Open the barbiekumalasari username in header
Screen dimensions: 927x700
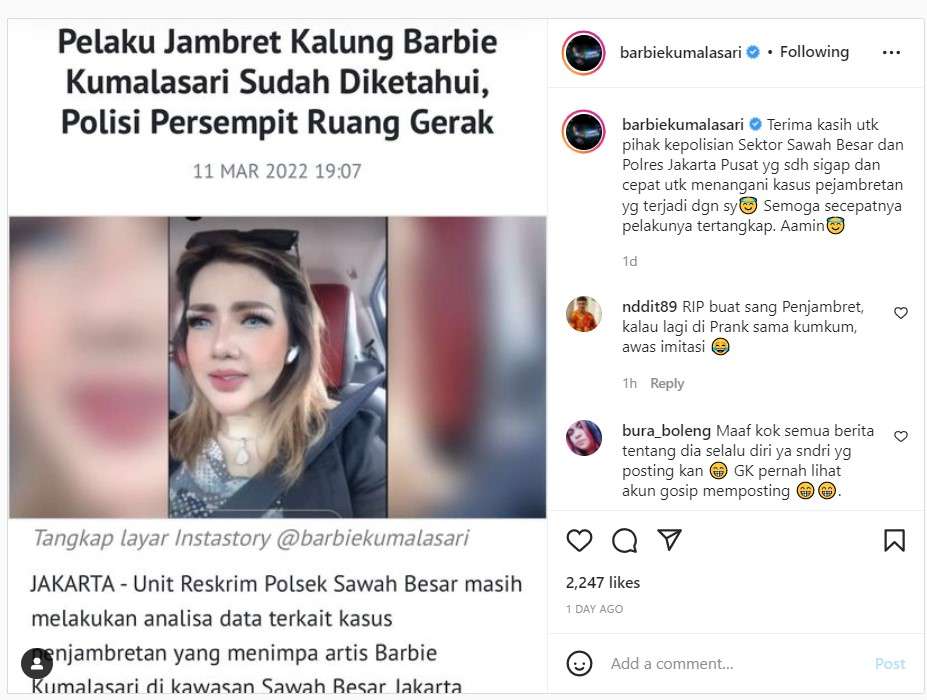pos(680,53)
